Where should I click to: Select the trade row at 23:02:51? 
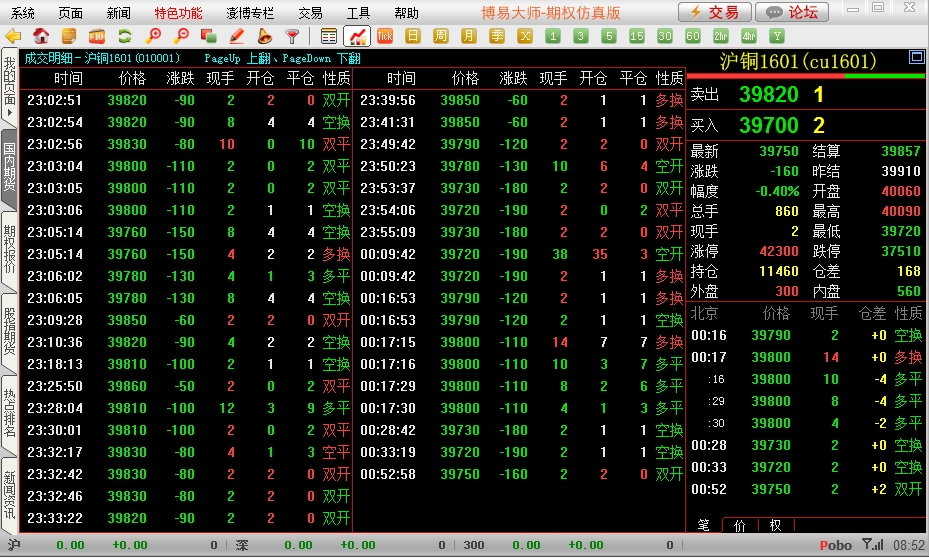(186, 100)
